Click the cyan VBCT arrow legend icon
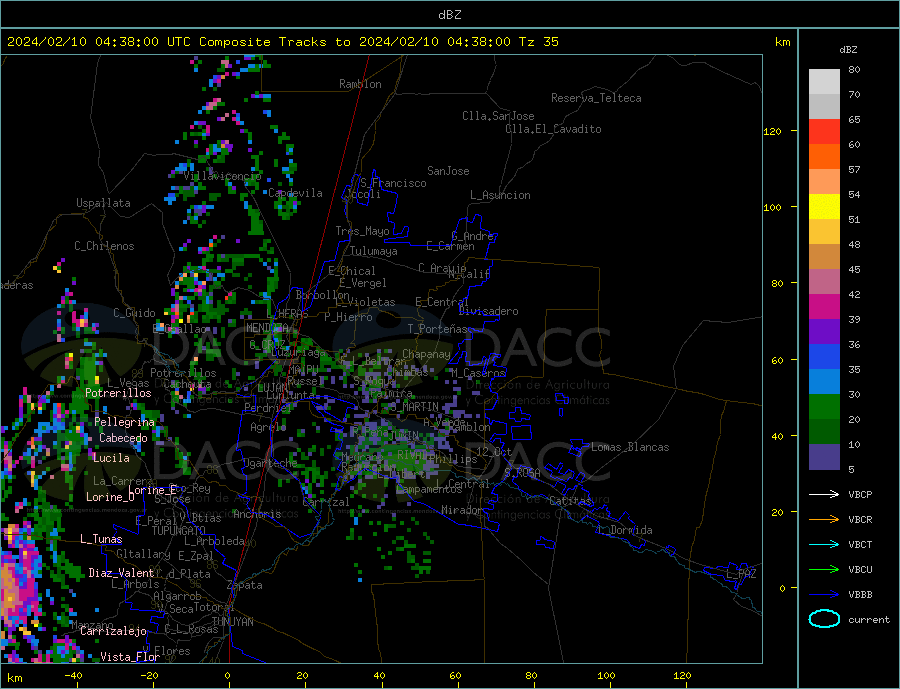900x689 pixels. [x=824, y=544]
